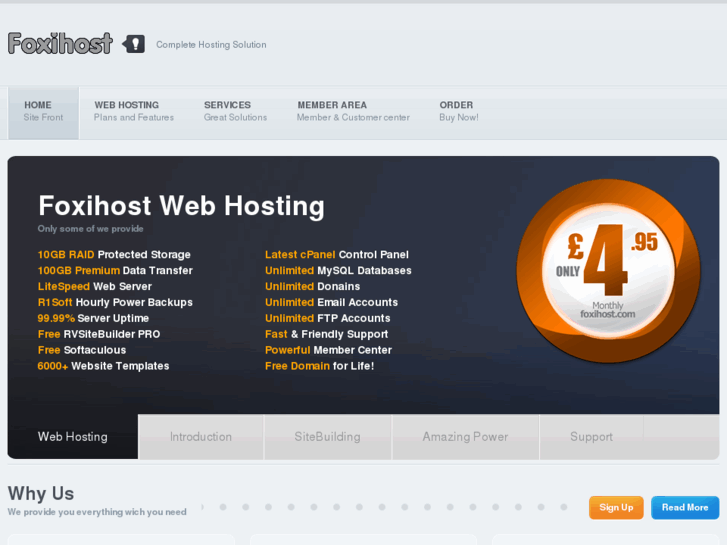Click 10GB RAID Protected Storage text
Image resolution: width=727 pixels, height=545 pixels.
[114, 255]
